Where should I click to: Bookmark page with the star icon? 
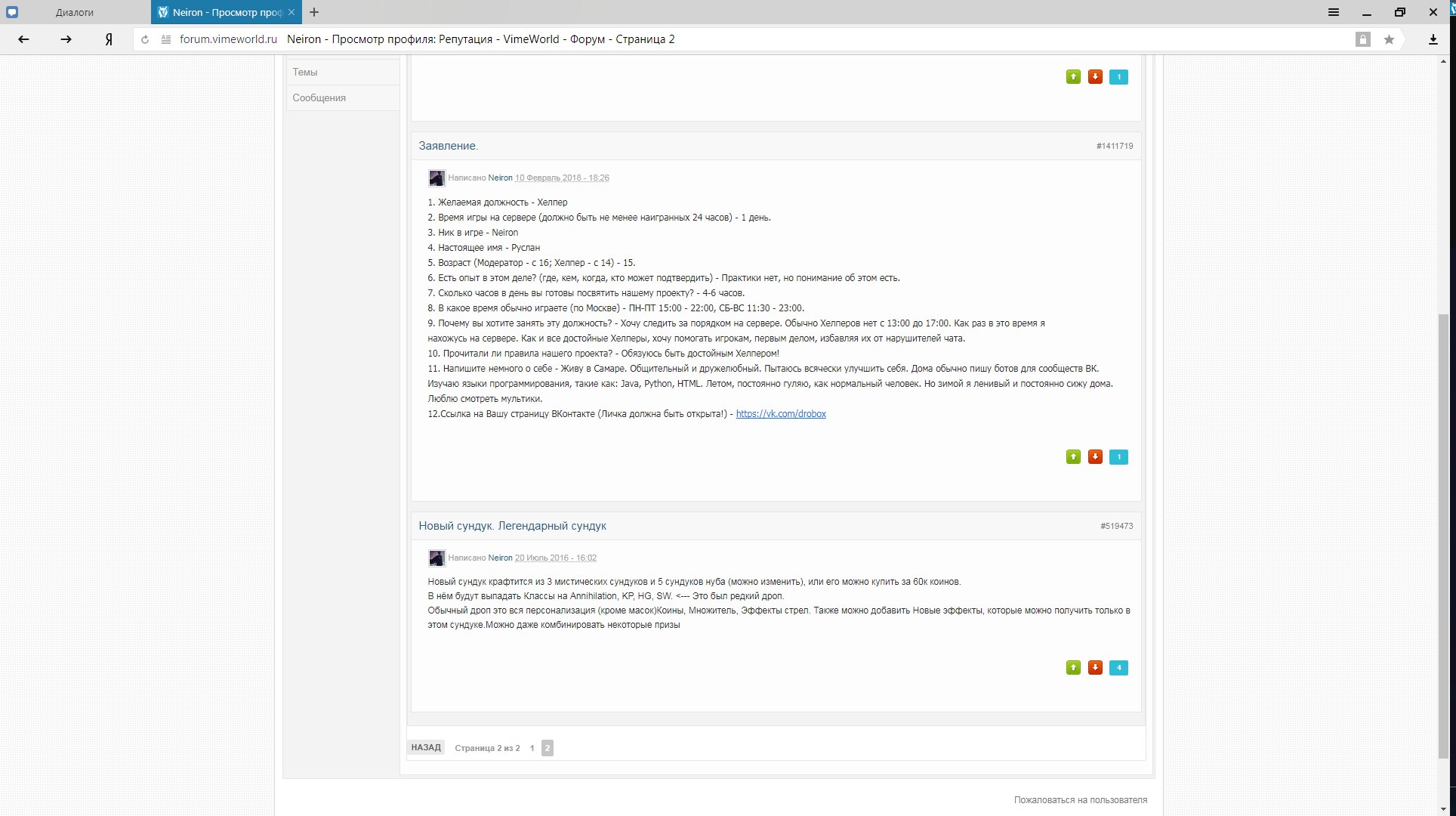coord(1389,39)
